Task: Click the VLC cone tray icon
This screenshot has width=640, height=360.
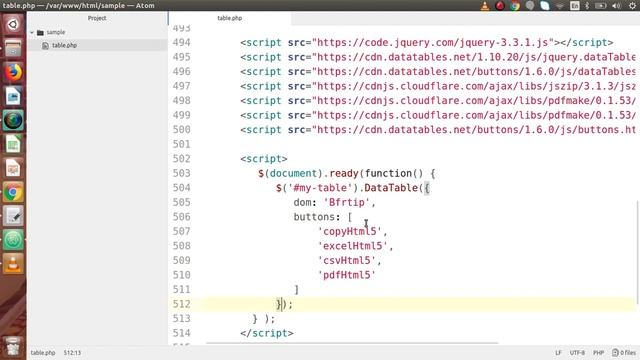Action: (x=484, y=6)
